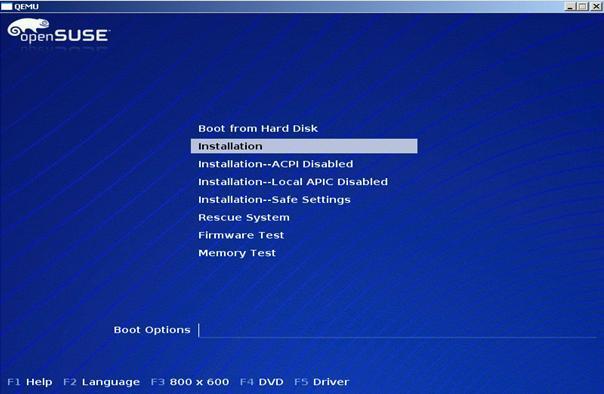
Task: Open F1 Help
Action: tap(30, 382)
